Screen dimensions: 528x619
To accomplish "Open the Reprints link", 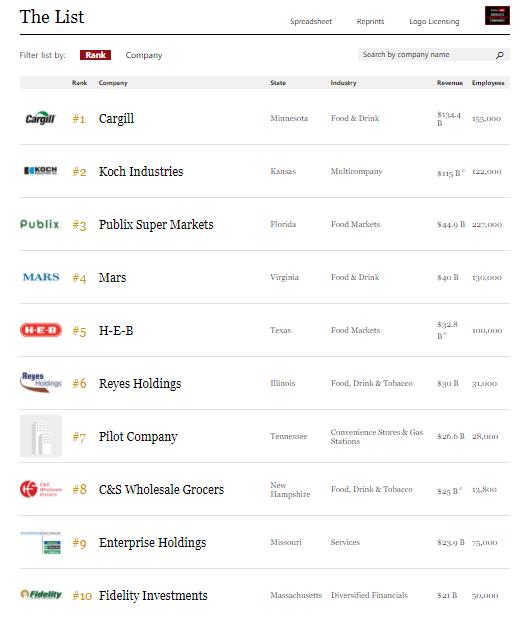I will click(370, 21).
